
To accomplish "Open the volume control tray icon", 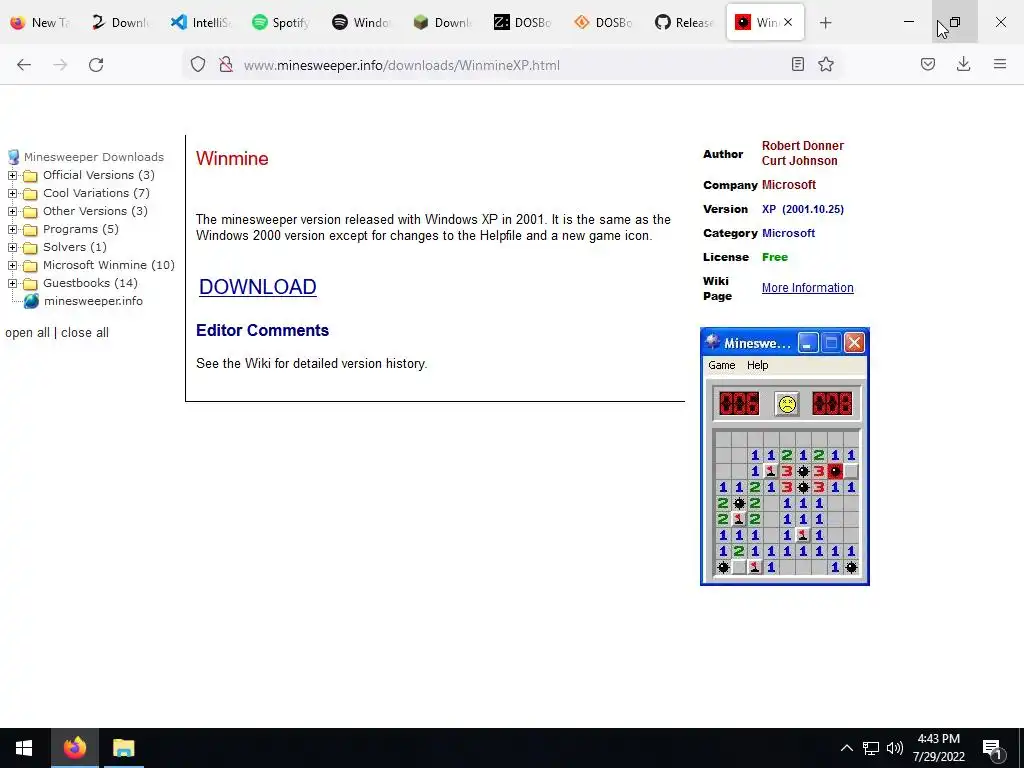I will [895, 748].
